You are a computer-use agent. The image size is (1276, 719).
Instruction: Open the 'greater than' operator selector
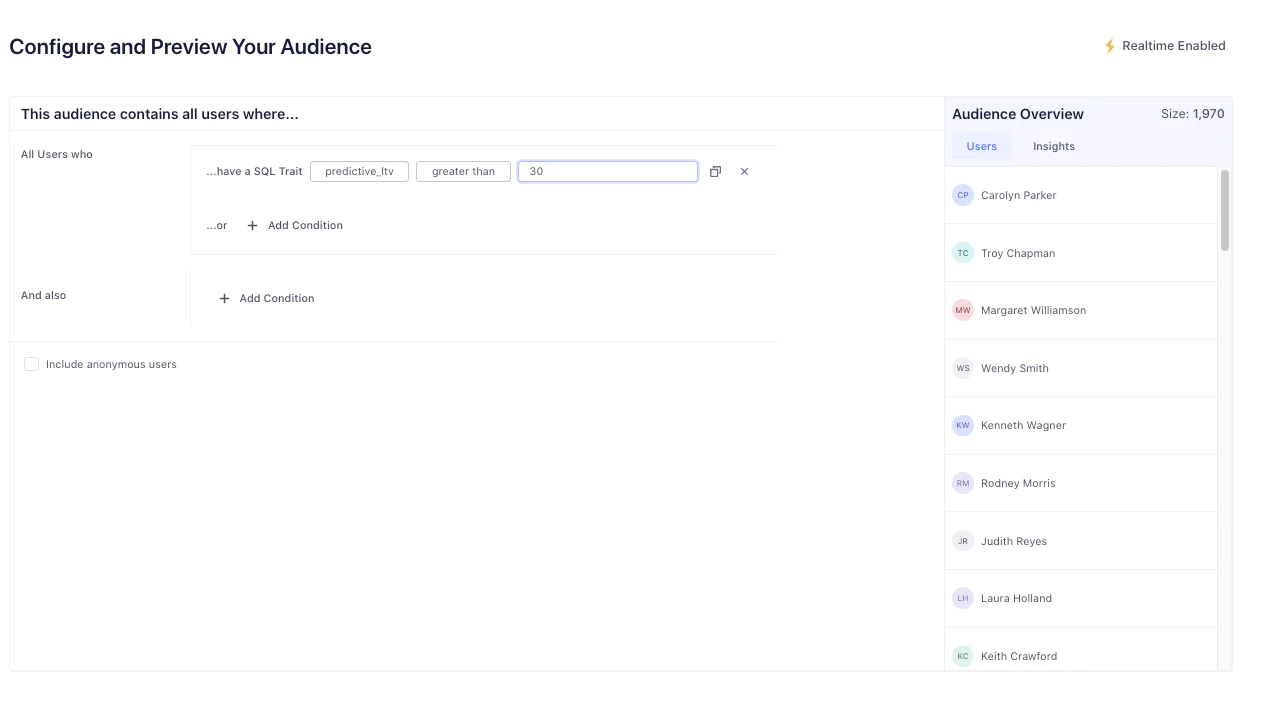click(463, 171)
